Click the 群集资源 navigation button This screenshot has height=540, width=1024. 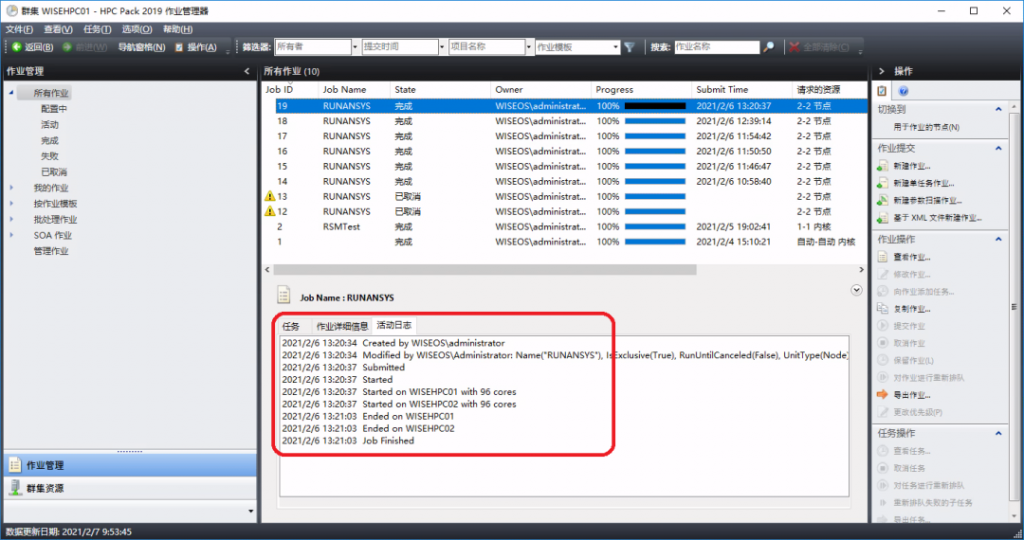pos(44,488)
